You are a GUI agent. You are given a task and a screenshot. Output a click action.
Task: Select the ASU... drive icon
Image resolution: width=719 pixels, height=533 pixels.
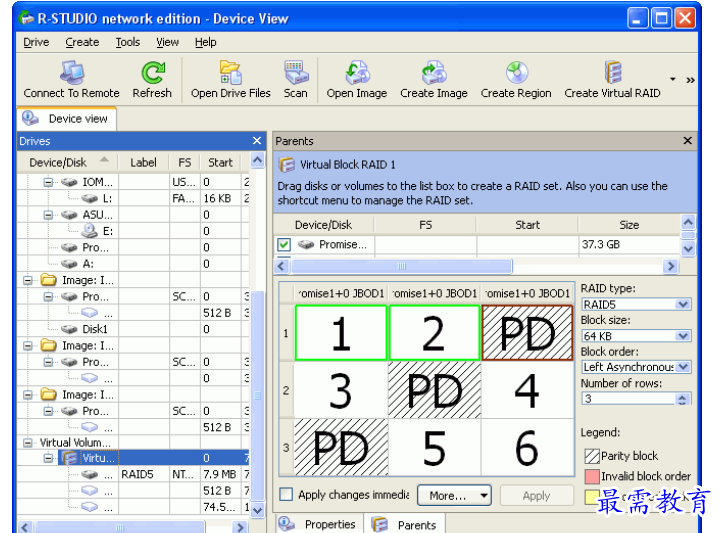[x=69, y=215]
